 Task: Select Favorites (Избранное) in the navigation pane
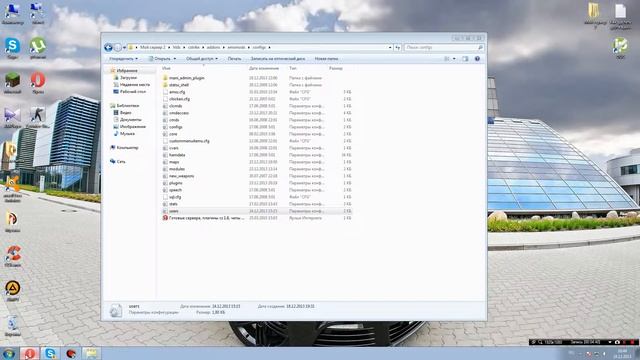pos(127,71)
